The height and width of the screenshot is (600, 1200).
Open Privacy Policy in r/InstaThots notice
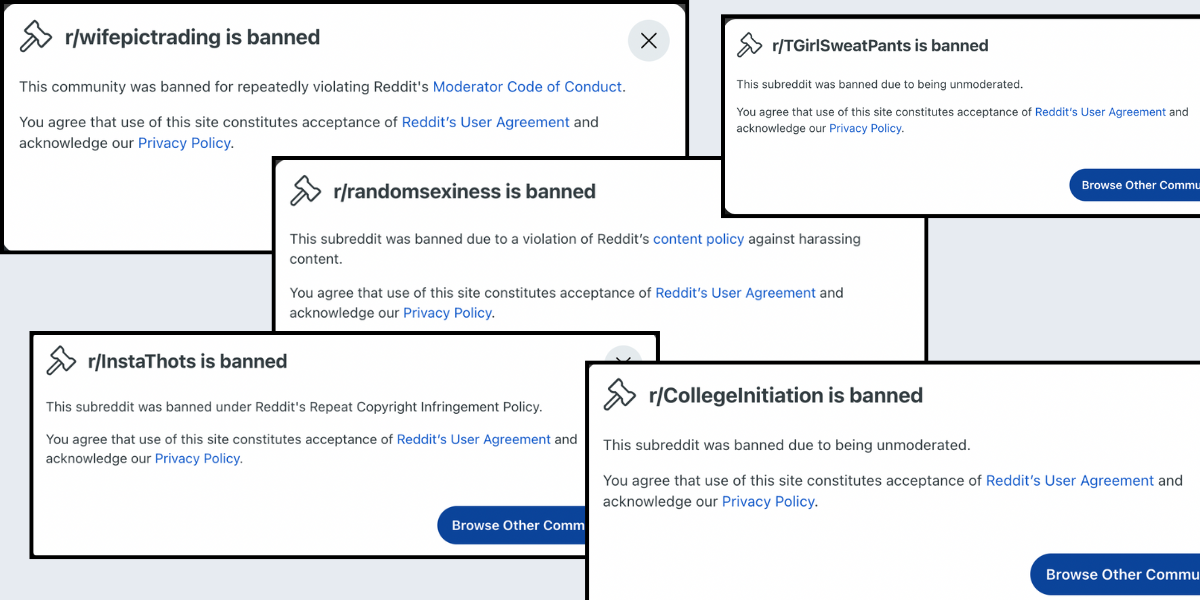198,458
